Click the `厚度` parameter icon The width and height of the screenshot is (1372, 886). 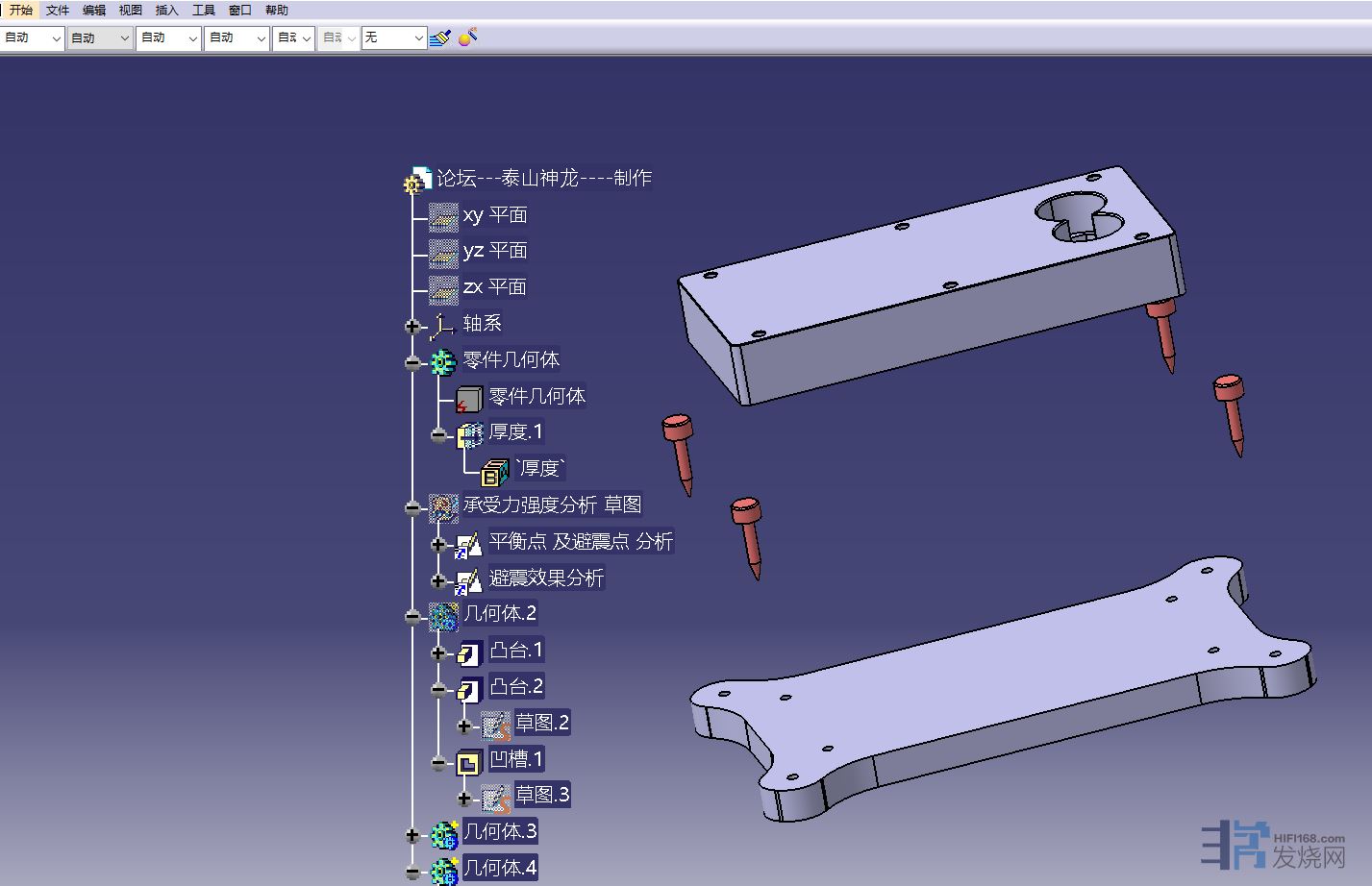coord(494,471)
